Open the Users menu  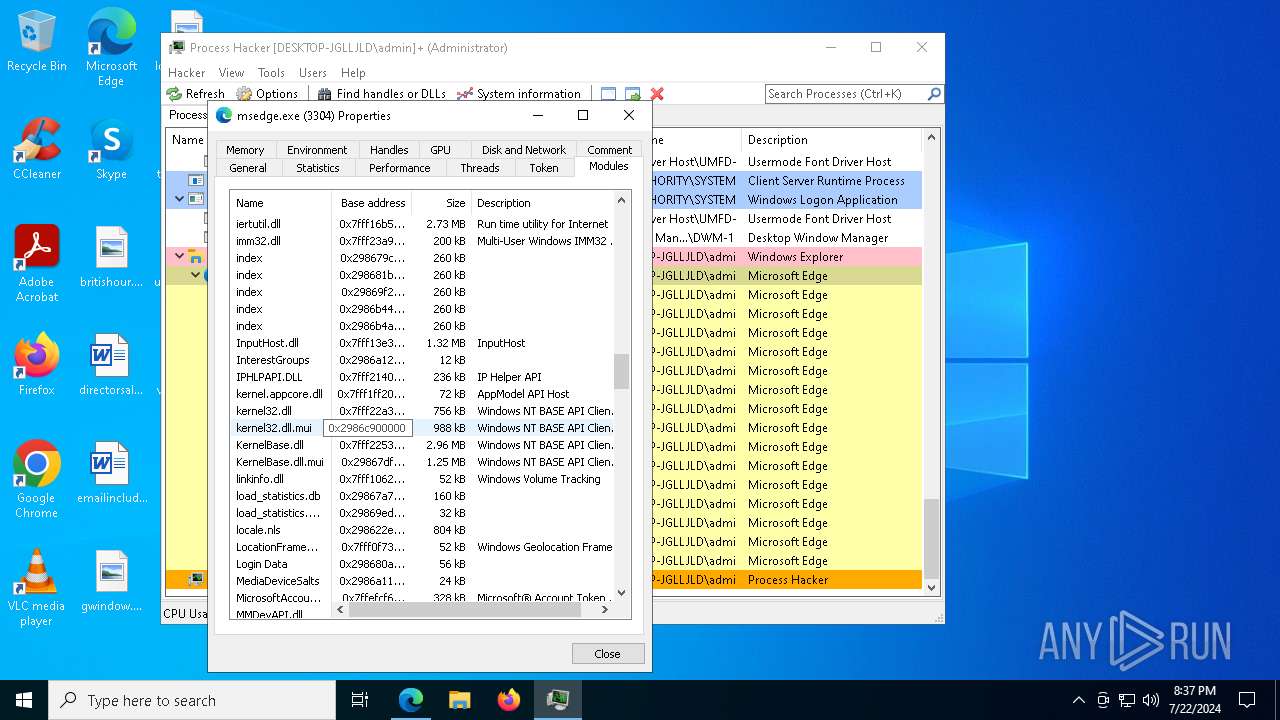tap(313, 73)
